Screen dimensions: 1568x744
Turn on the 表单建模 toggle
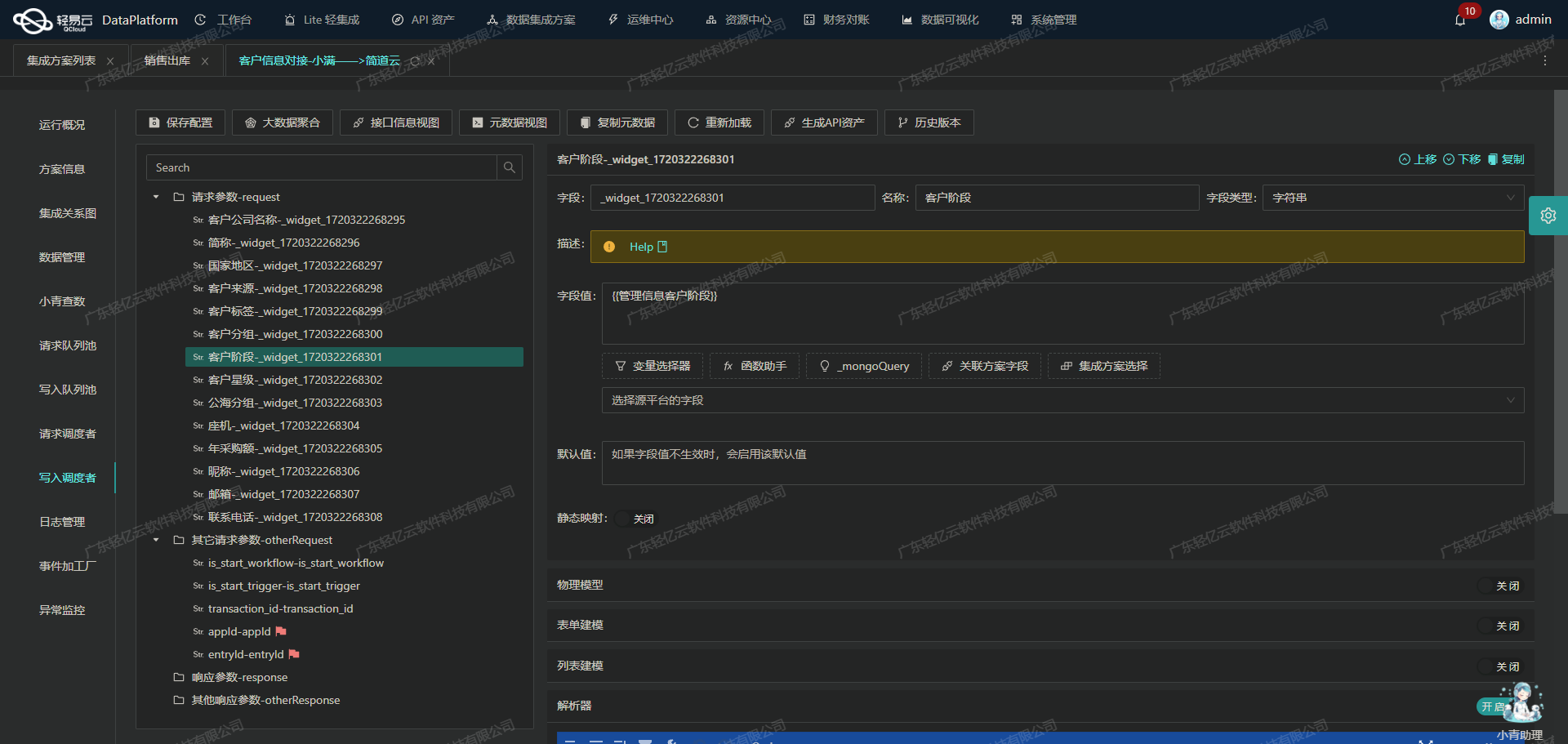pos(1501,625)
